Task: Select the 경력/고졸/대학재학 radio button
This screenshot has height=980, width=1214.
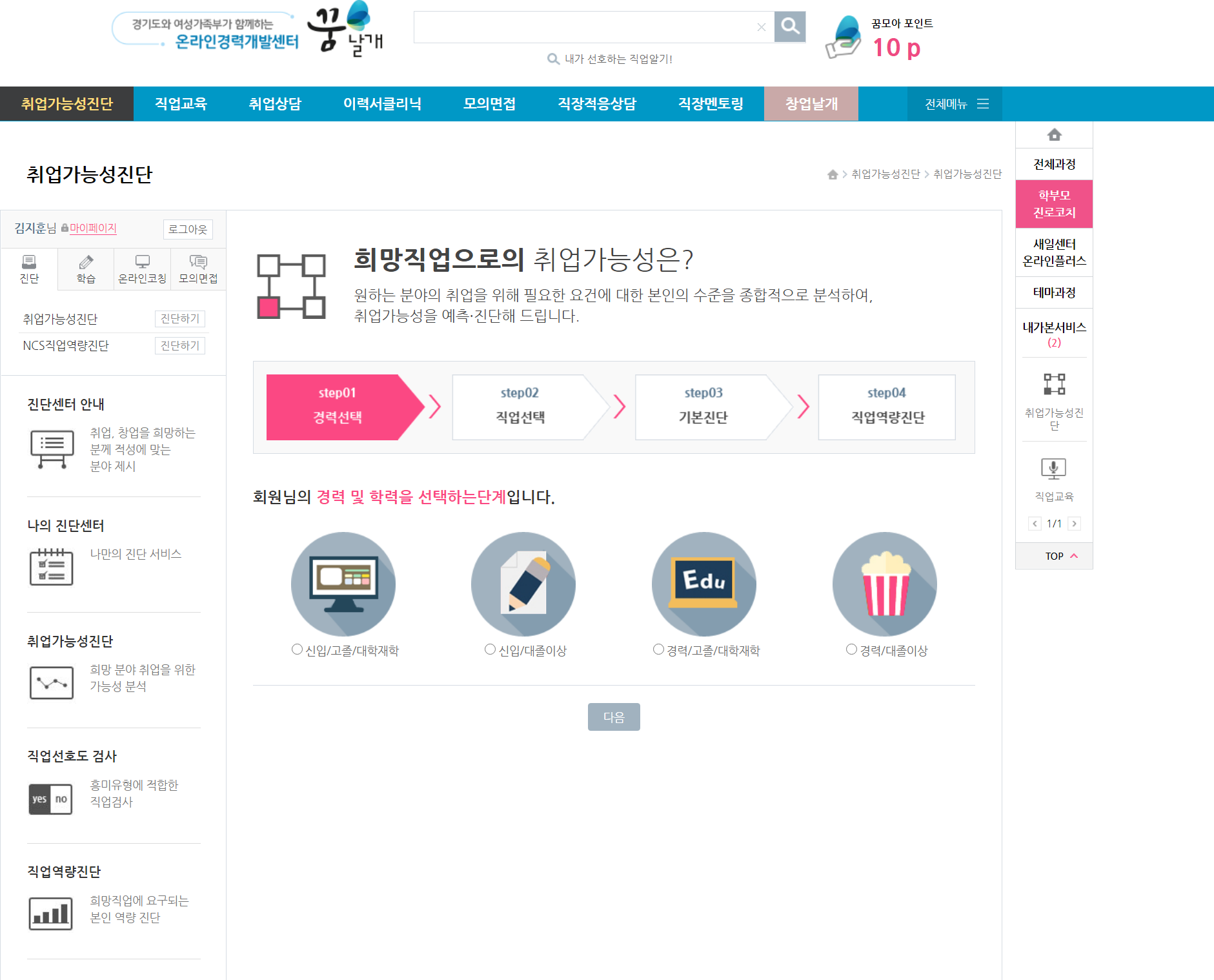Action: (658, 649)
